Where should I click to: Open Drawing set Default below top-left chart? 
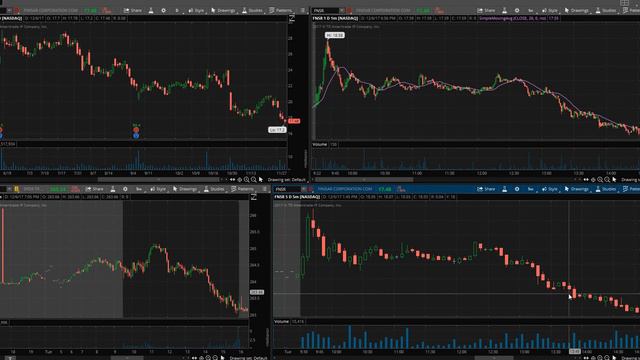point(287,180)
